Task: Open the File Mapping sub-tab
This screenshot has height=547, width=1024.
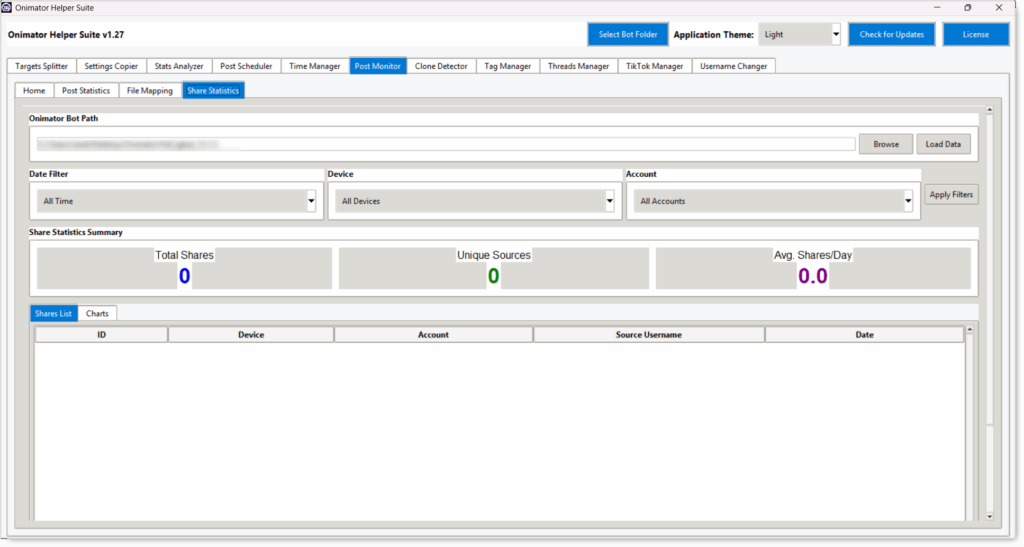Action: coord(150,91)
